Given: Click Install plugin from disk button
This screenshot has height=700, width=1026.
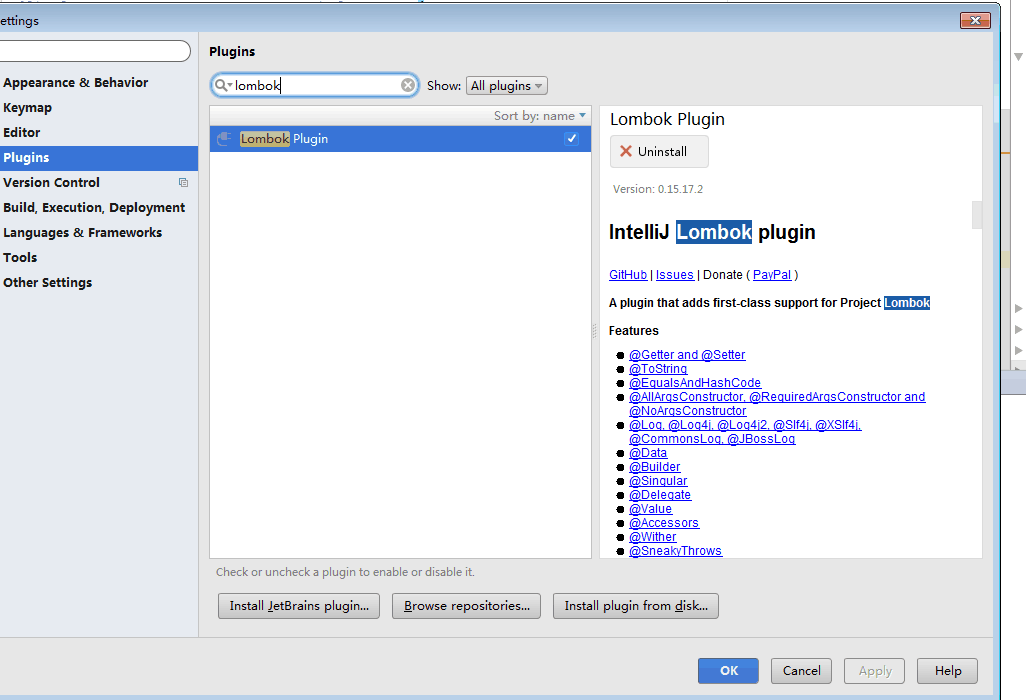Looking at the screenshot, I should [x=636, y=606].
